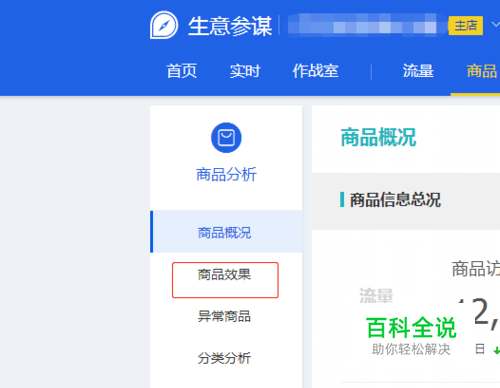This screenshot has height=388, width=500.
Task: Click the 商品分析 sidebar heading
Action: [x=226, y=174]
